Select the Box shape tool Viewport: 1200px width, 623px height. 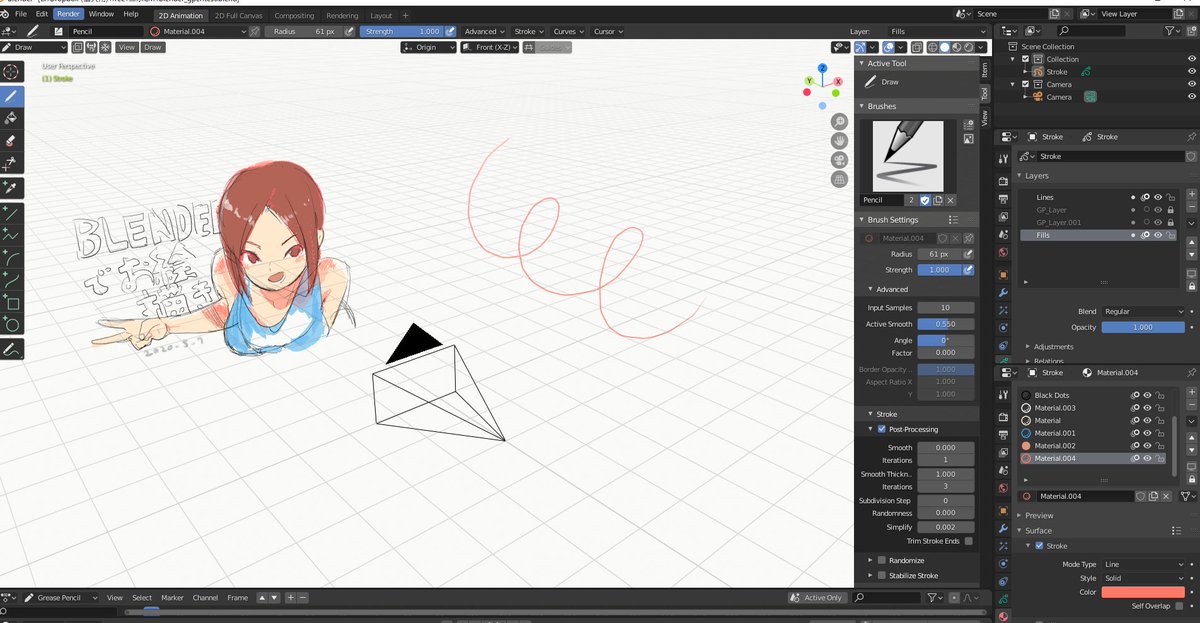click(x=12, y=302)
